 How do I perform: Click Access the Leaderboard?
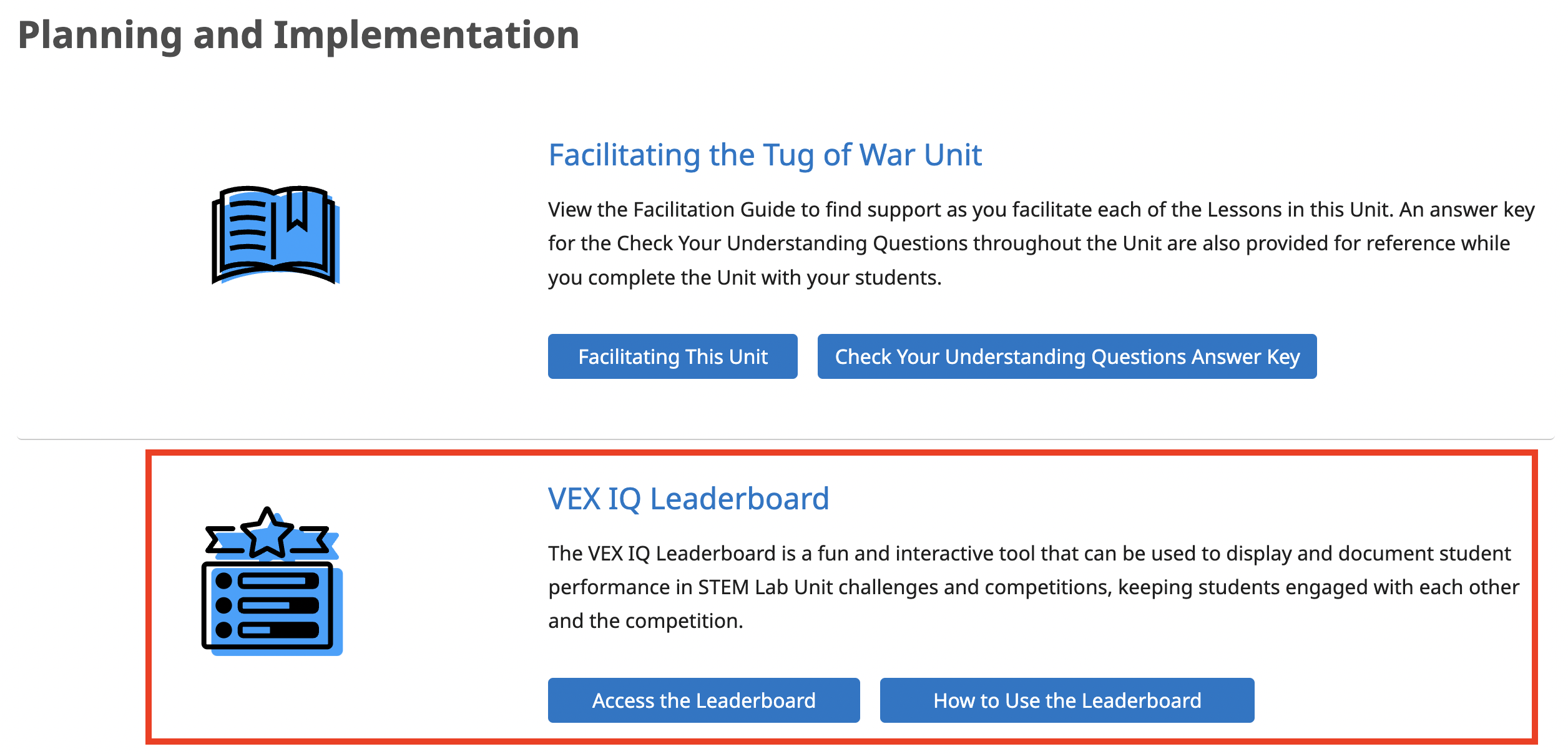pyautogui.click(x=703, y=700)
